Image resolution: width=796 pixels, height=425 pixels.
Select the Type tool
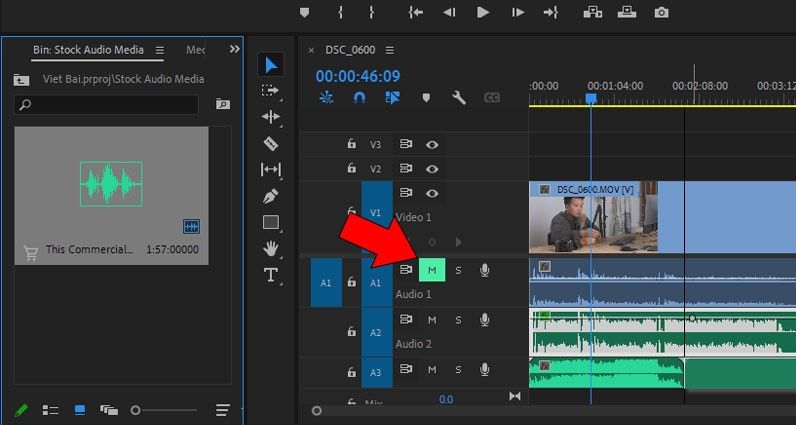tap(271, 275)
